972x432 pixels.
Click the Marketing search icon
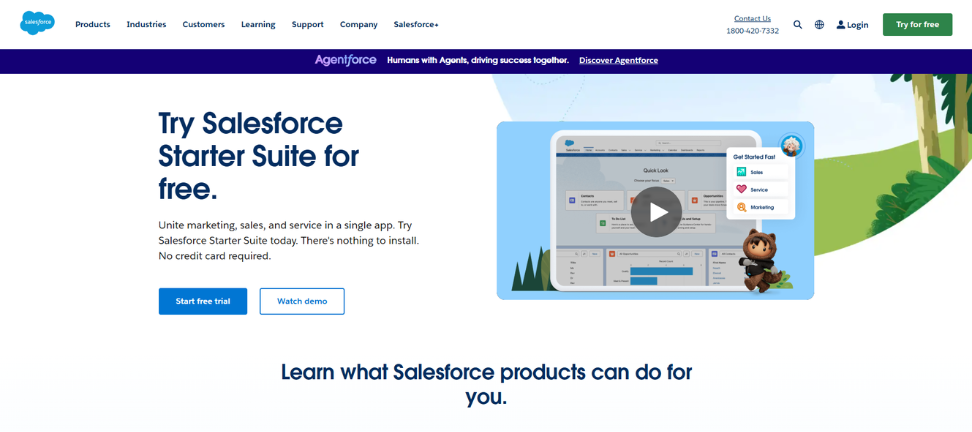741,207
